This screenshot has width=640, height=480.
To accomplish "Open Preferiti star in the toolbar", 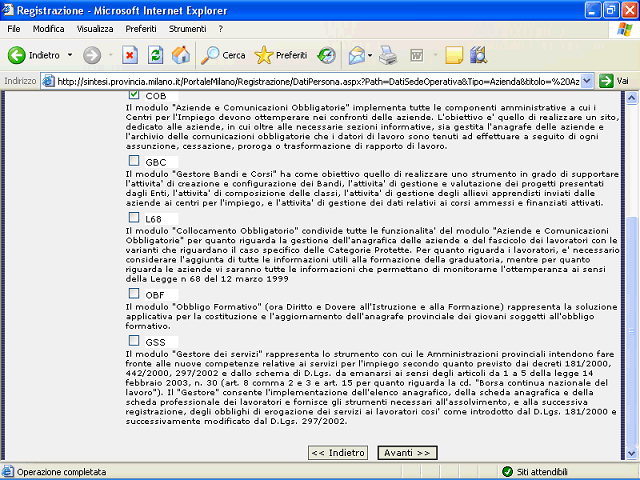I will tap(264, 55).
